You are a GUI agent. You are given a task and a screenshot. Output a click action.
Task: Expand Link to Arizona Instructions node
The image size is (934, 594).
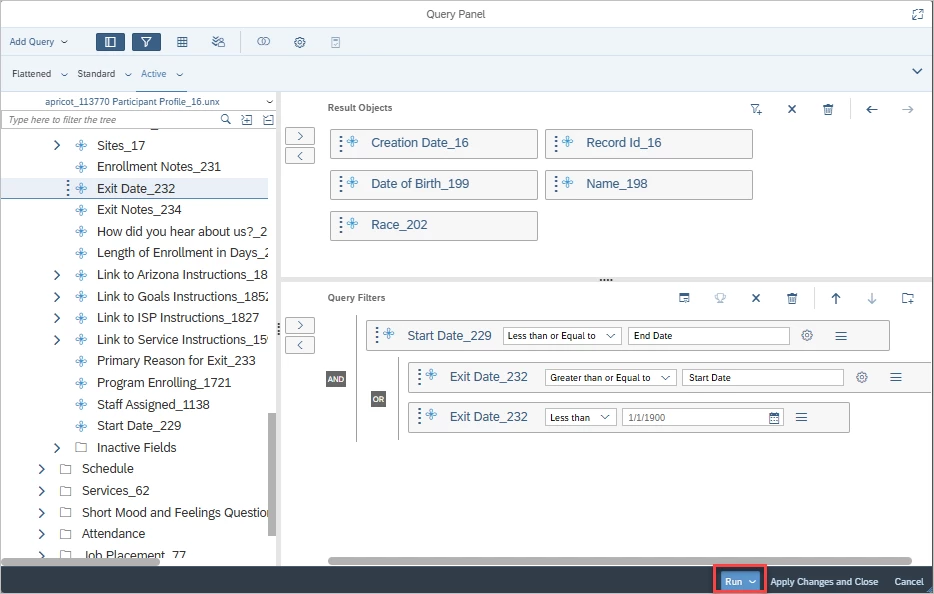(57, 275)
